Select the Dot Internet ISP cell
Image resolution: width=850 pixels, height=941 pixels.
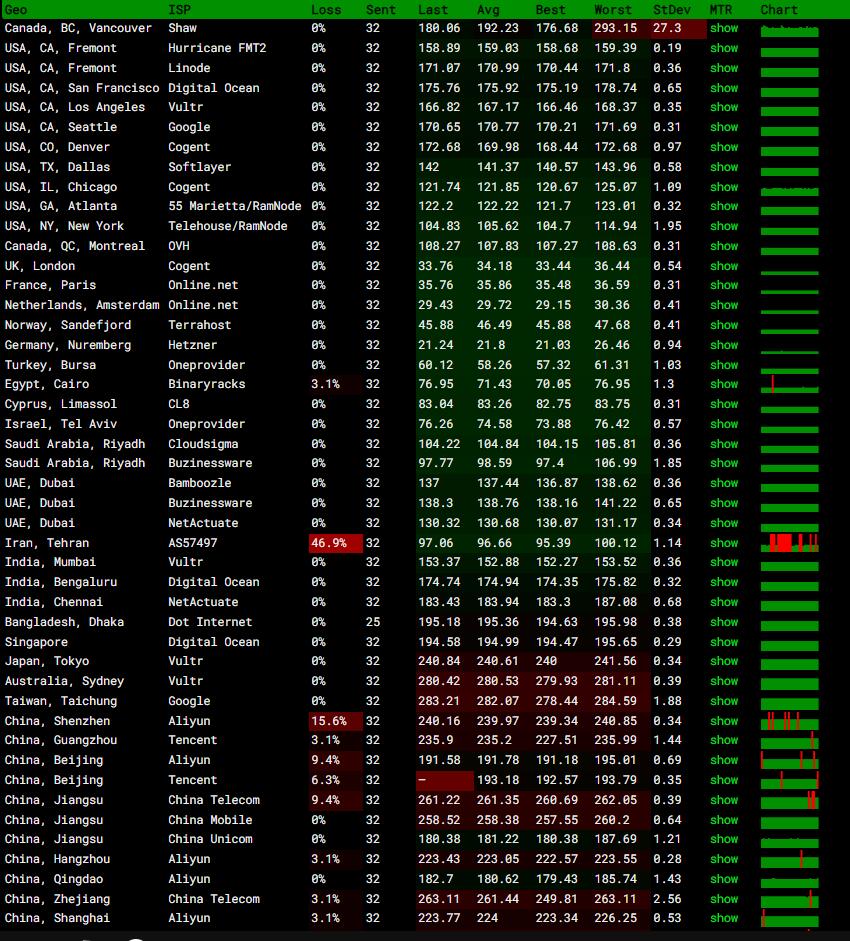210,622
